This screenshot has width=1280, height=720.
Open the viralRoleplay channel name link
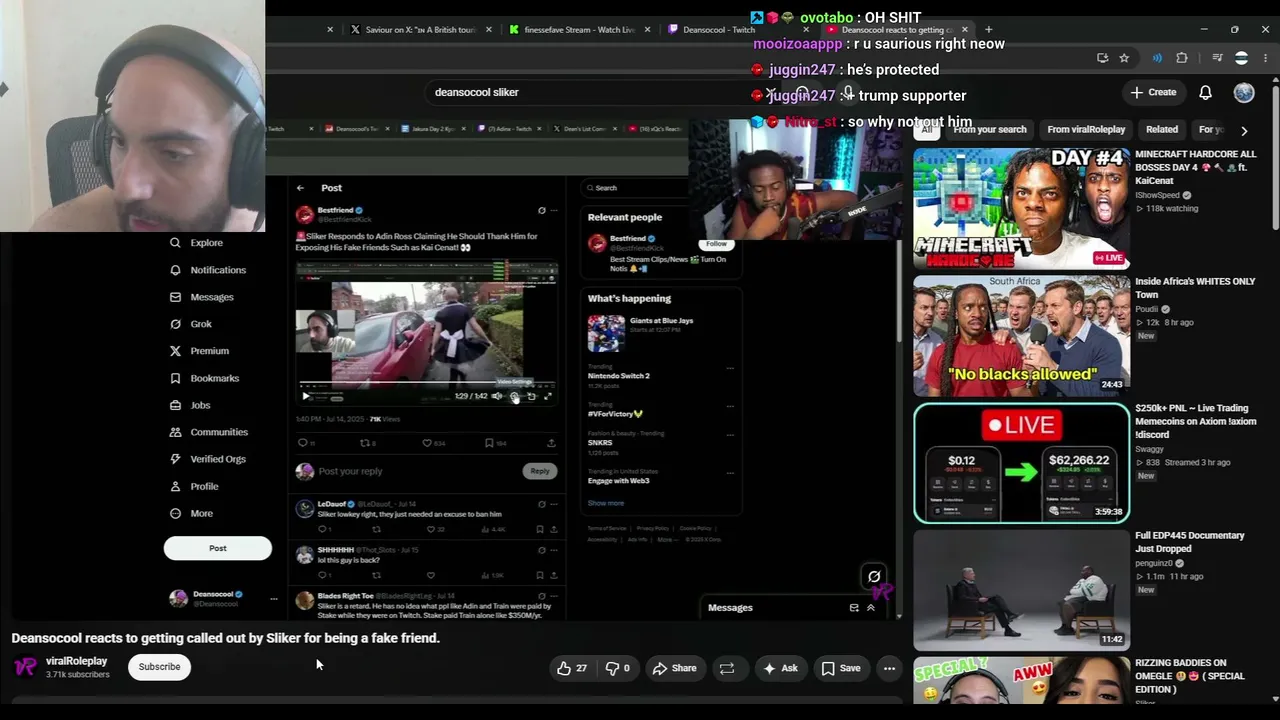[x=76, y=661]
